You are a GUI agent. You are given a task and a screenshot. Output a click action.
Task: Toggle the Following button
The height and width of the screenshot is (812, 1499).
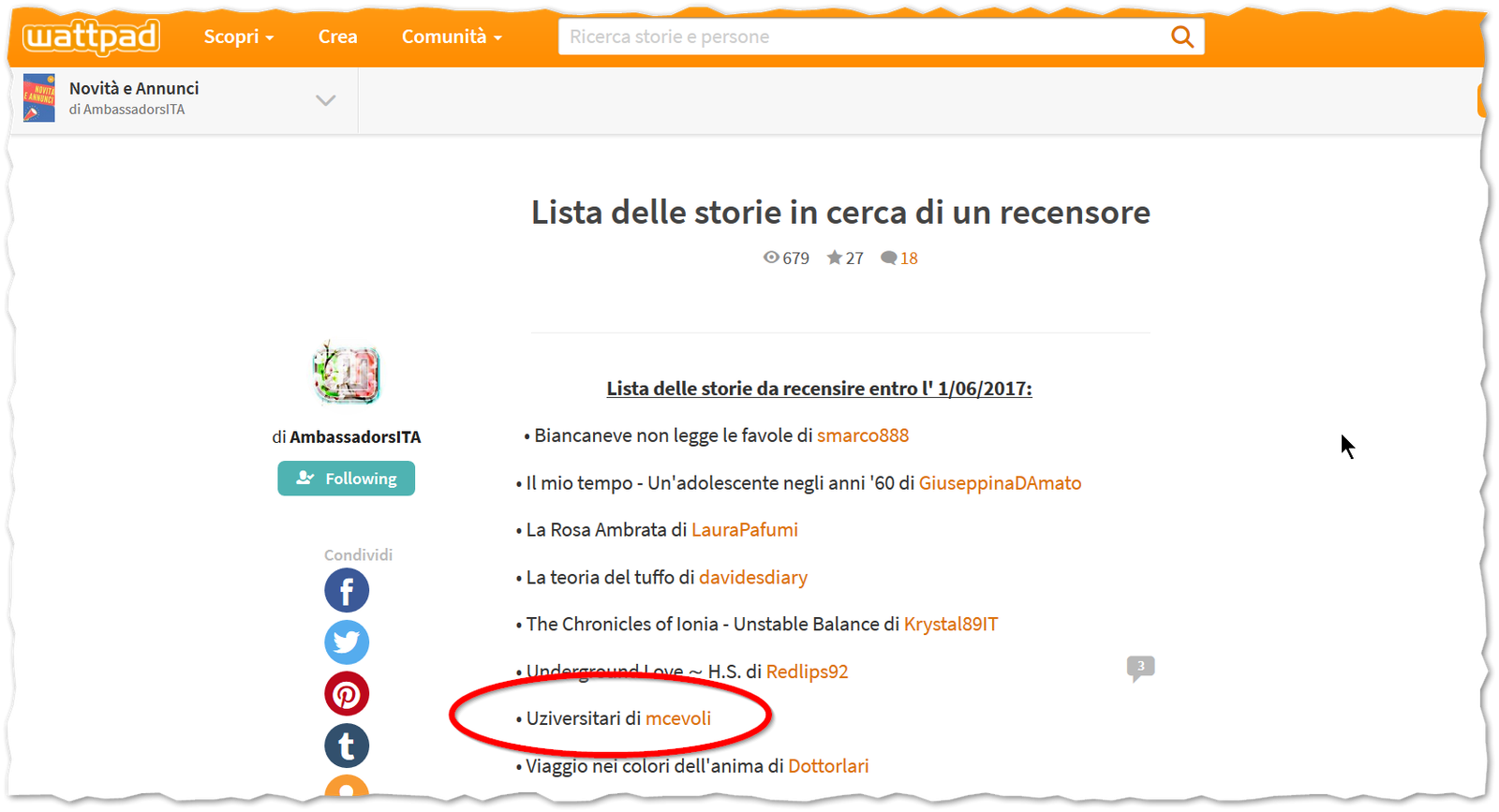(346, 479)
